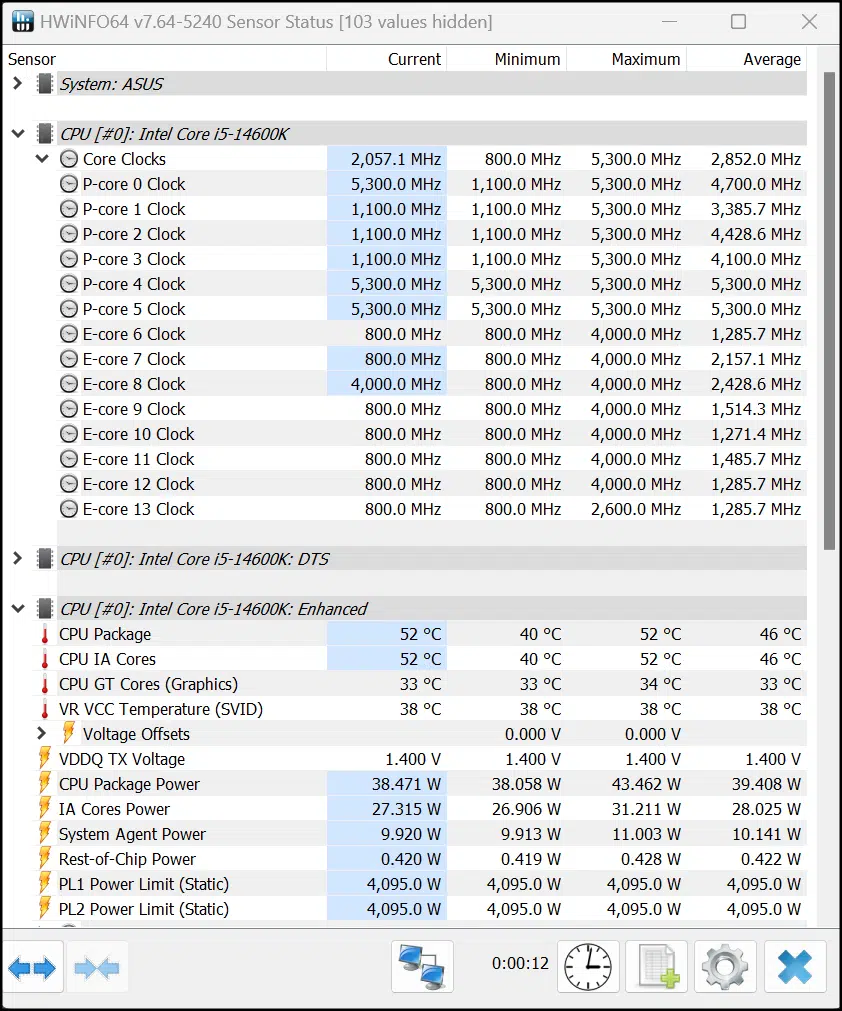Select the P-core 1 Clock row label
This screenshot has height=1011, width=842.
pos(134,210)
